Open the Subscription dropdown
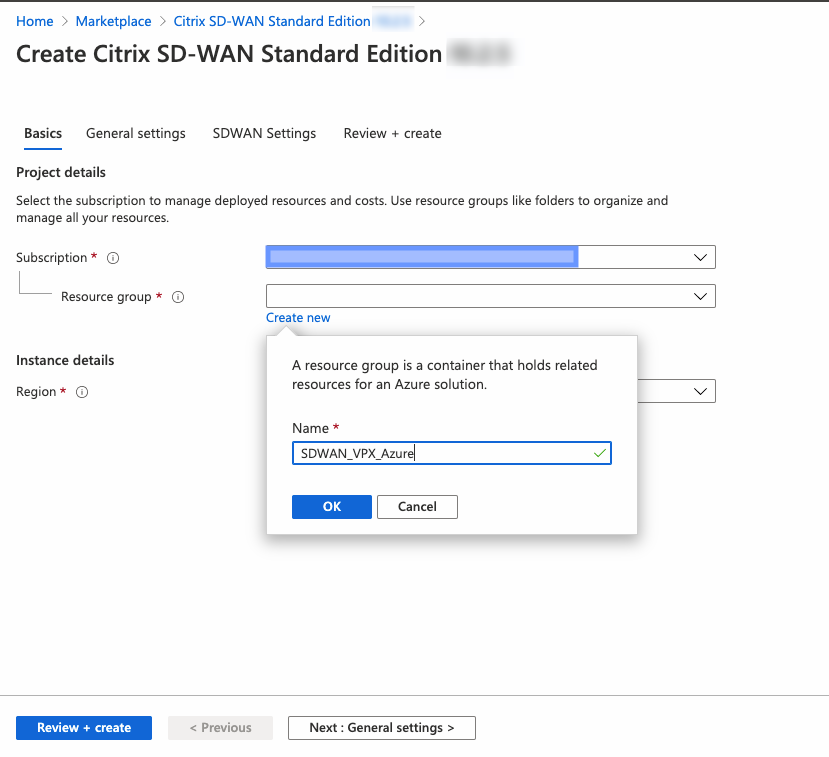This screenshot has height=757, width=829. coord(491,257)
